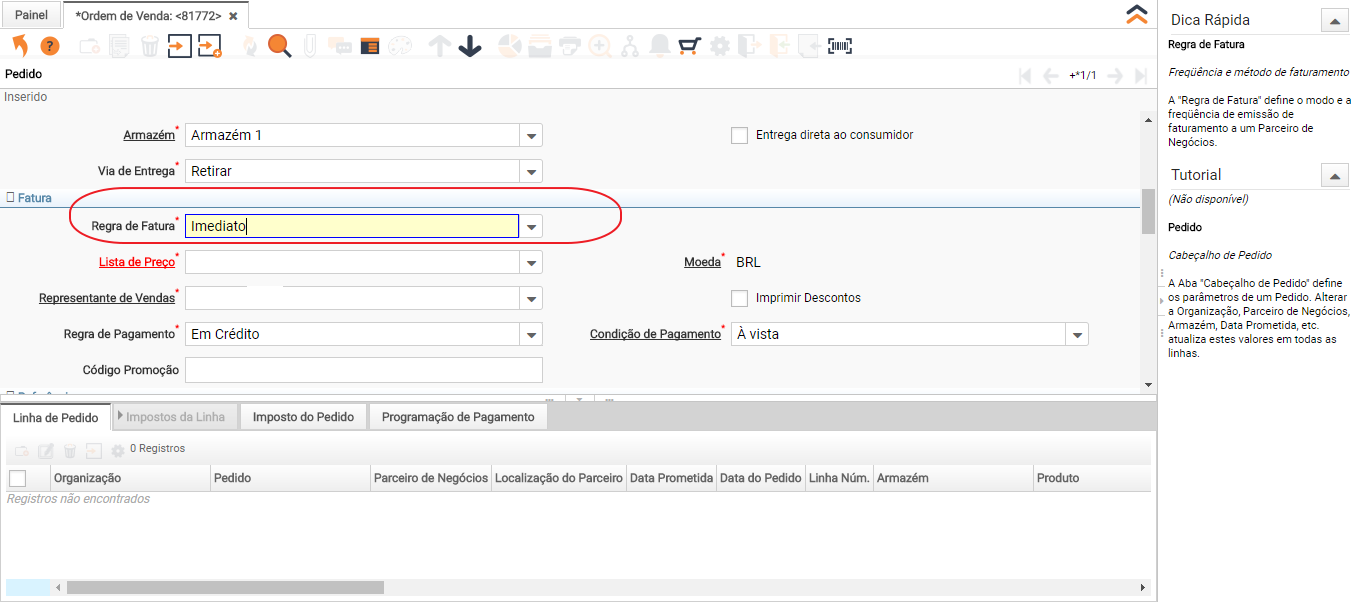Open the help question mark icon
This screenshot has width=1366, height=602.
(49, 46)
